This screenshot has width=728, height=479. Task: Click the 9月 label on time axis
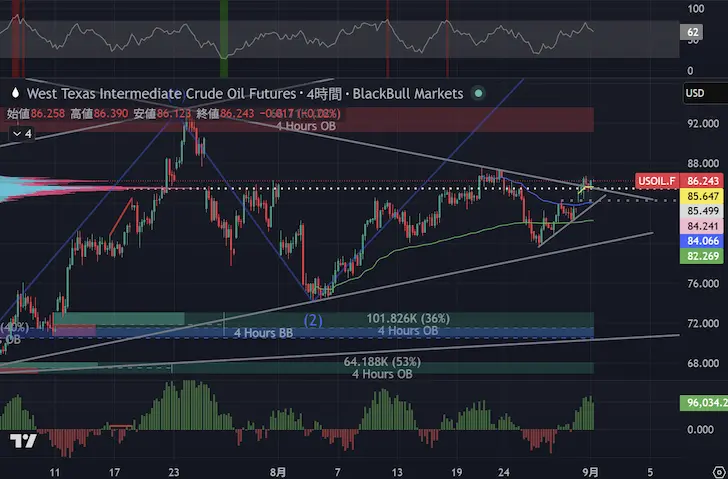(x=591, y=473)
